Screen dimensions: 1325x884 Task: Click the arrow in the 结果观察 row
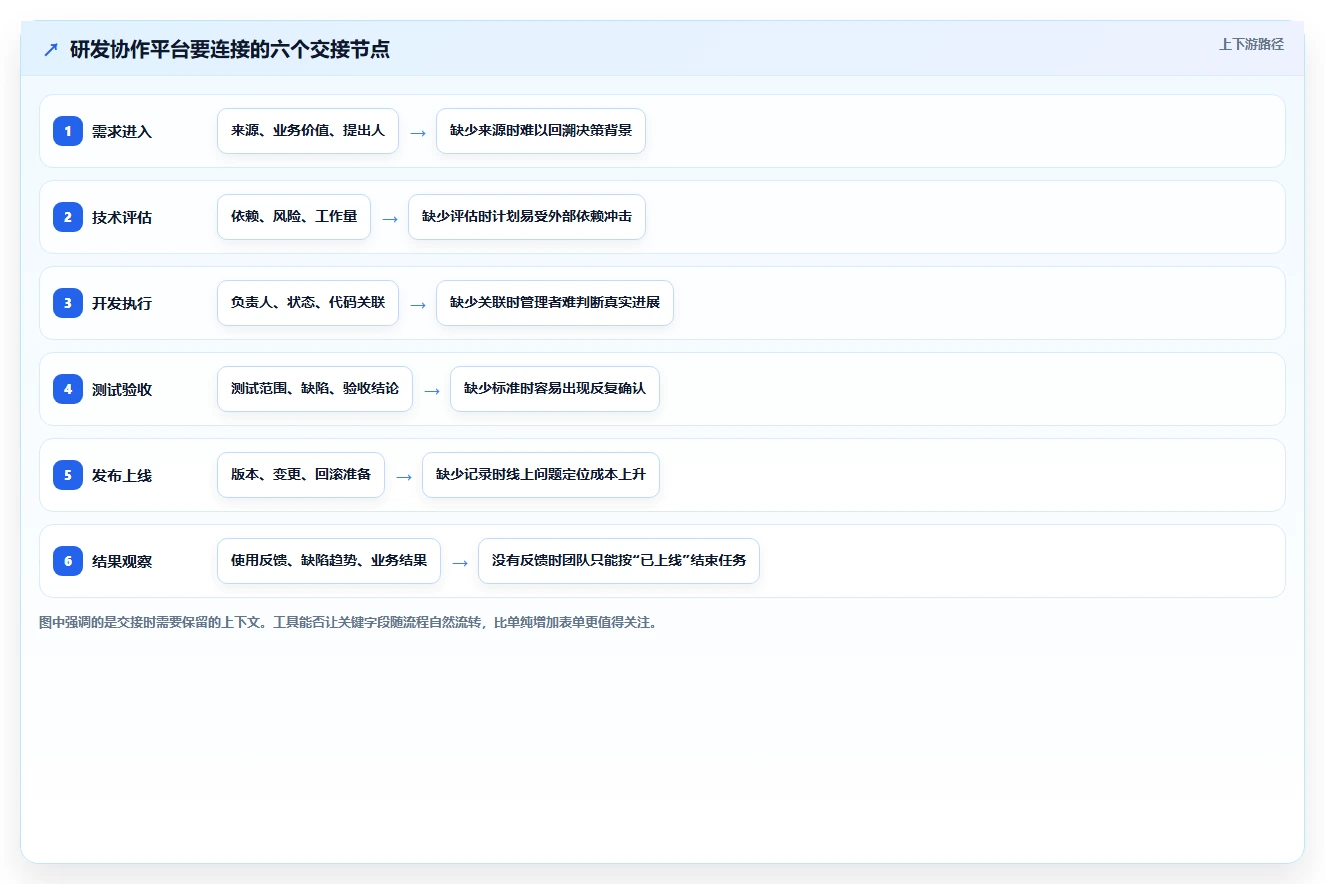(x=460, y=562)
